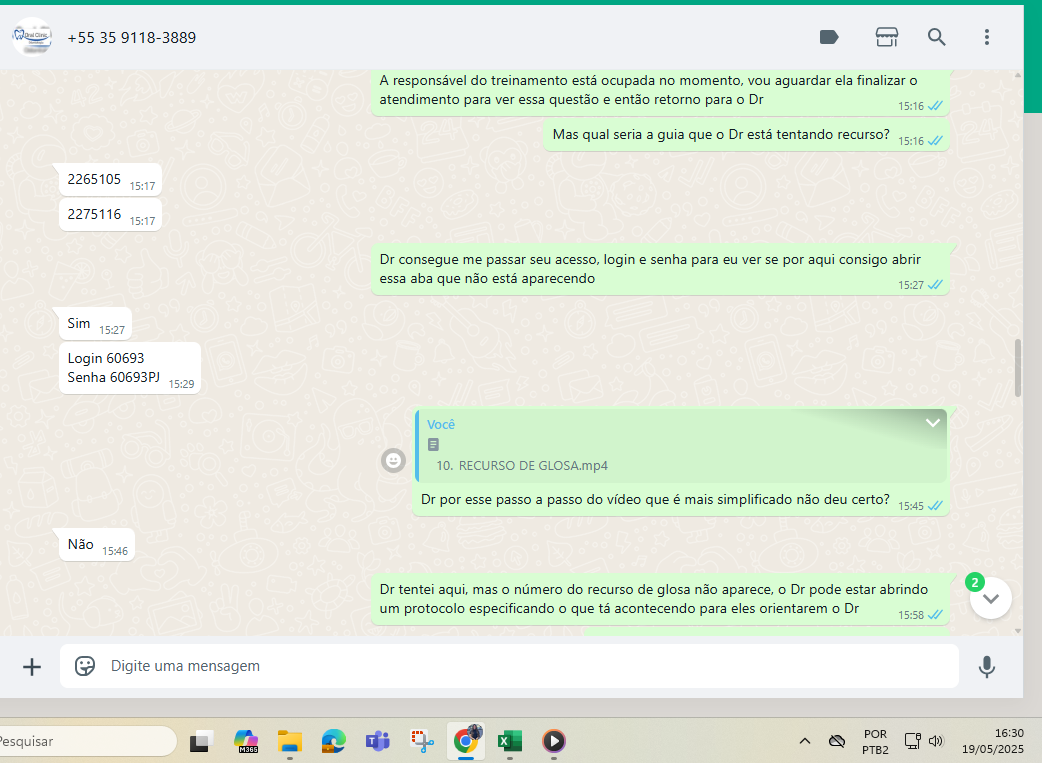Start a voice message recording
The width and height of the screenshot is (1042, 763).
click(987, 667)
